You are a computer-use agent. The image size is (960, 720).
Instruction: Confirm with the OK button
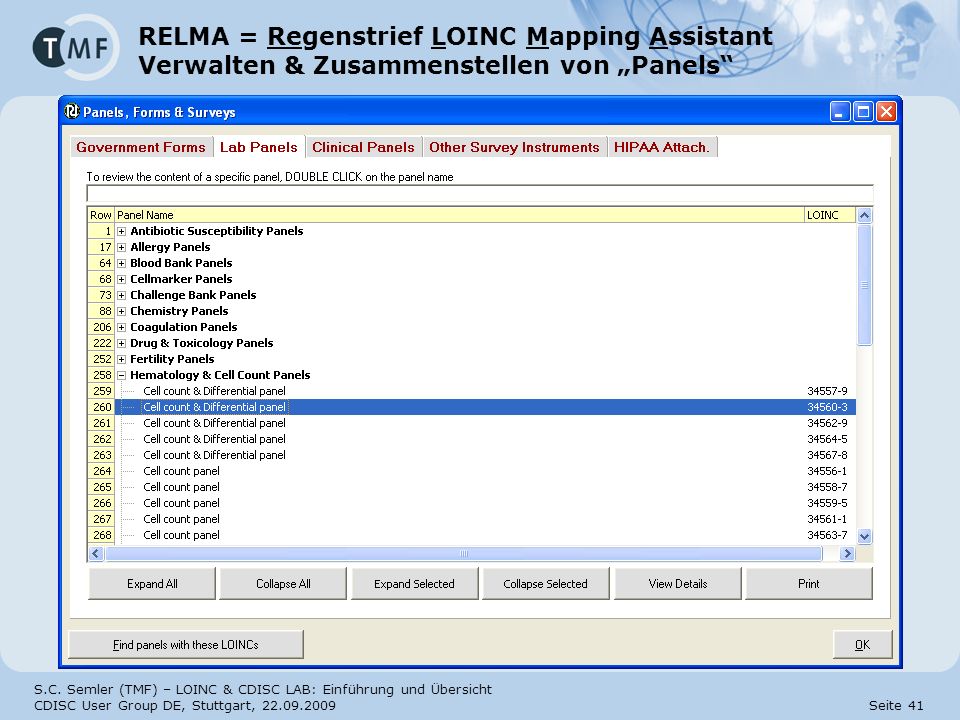[862, 645]
